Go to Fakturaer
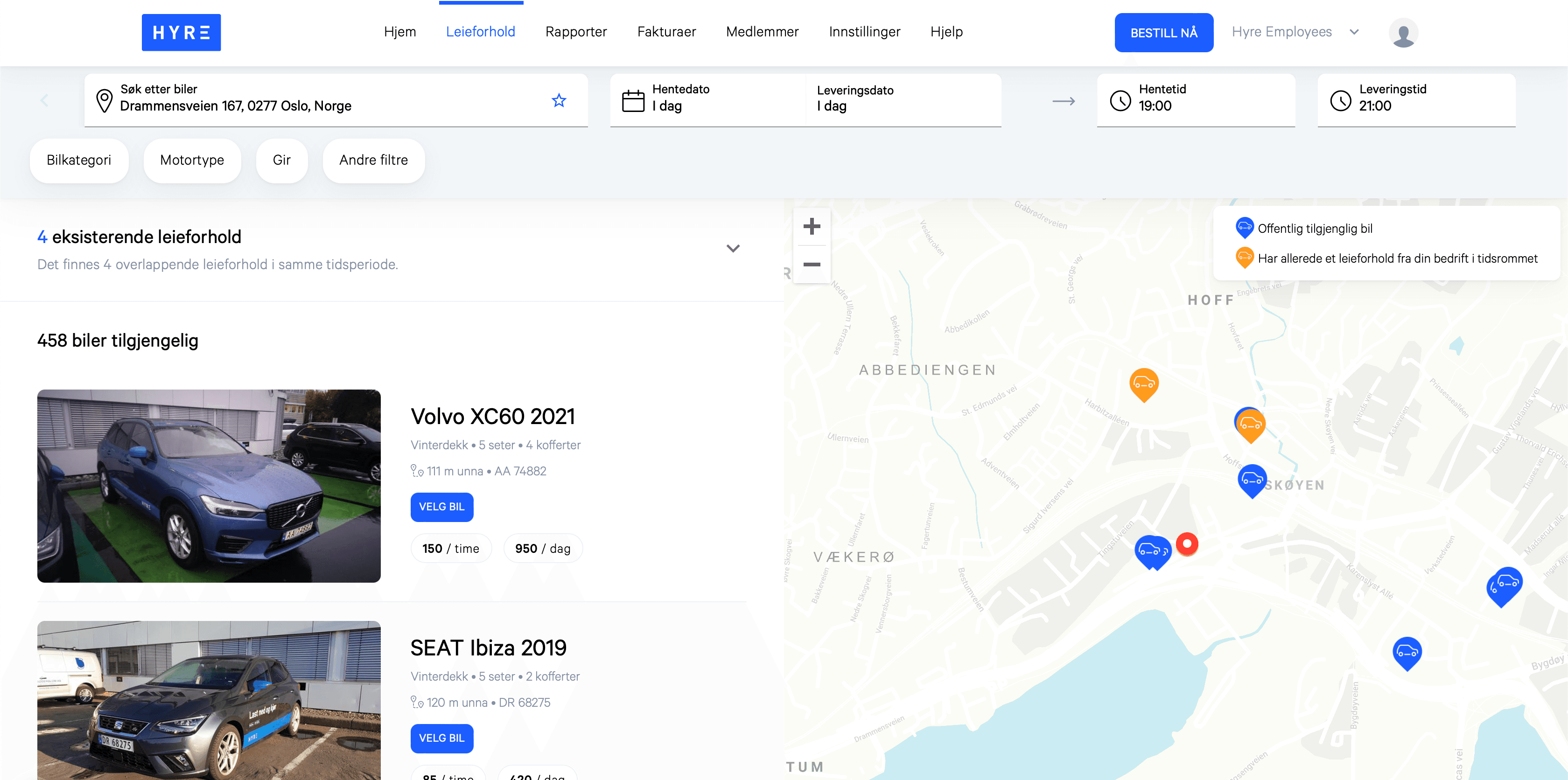 666,32
